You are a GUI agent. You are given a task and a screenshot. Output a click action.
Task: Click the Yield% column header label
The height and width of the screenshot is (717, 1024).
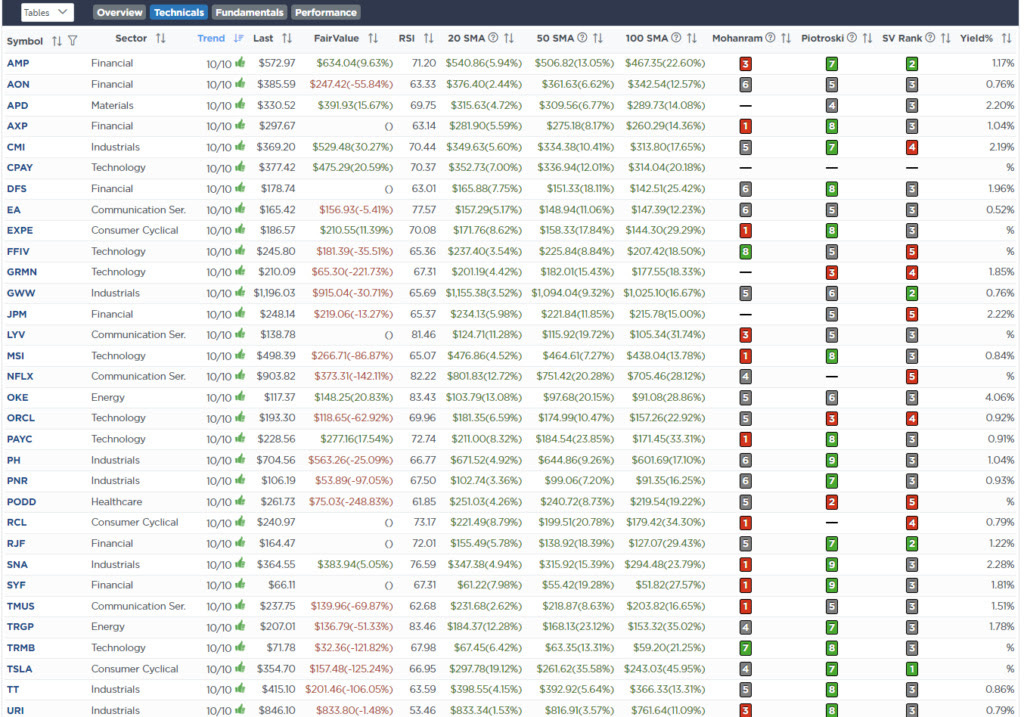[x=976, y=39]
